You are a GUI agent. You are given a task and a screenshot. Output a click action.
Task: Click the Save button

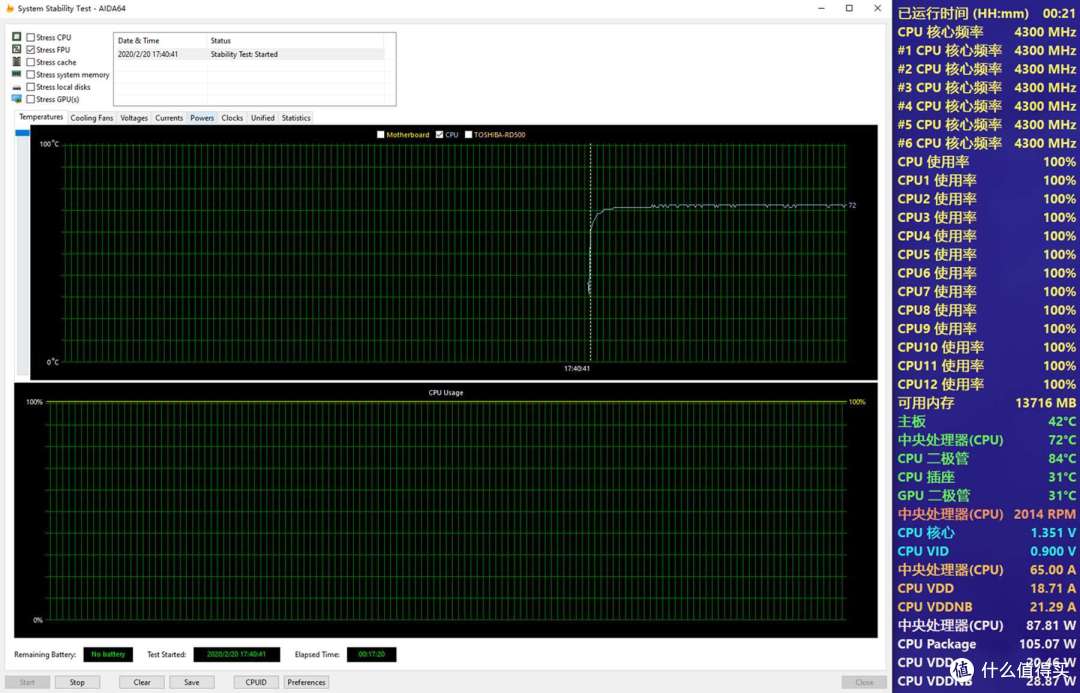[x=191, y=682]
